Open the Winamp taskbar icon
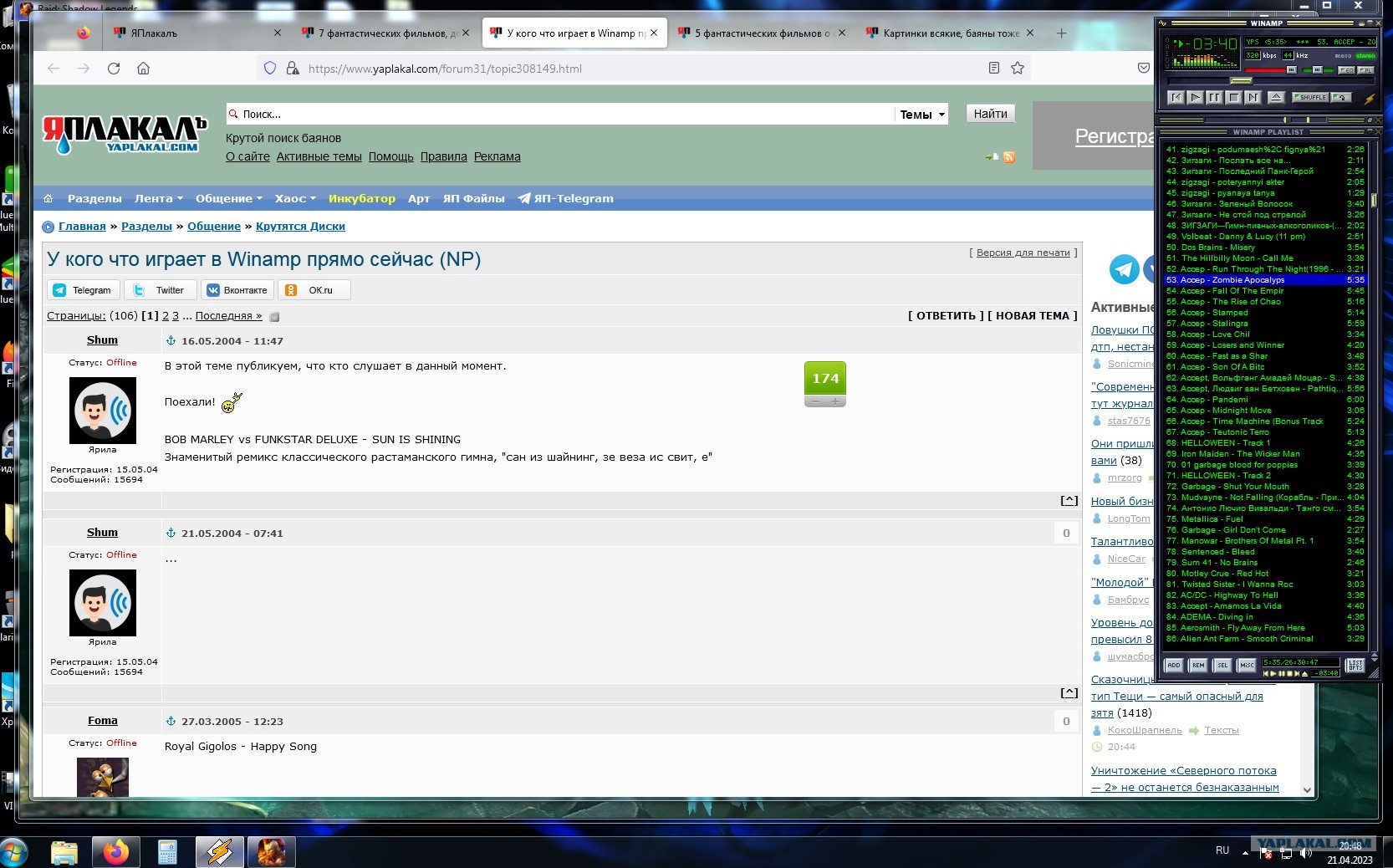This screenshot has height=868, width=1393. tap(220, 852)
